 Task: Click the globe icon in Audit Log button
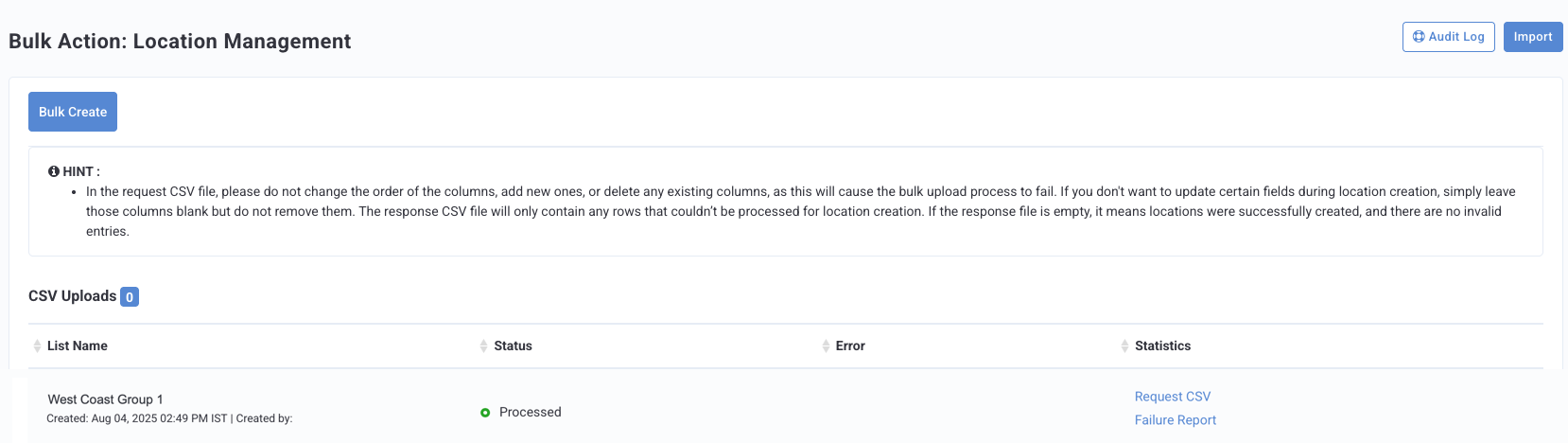(x=1419, y=37)
